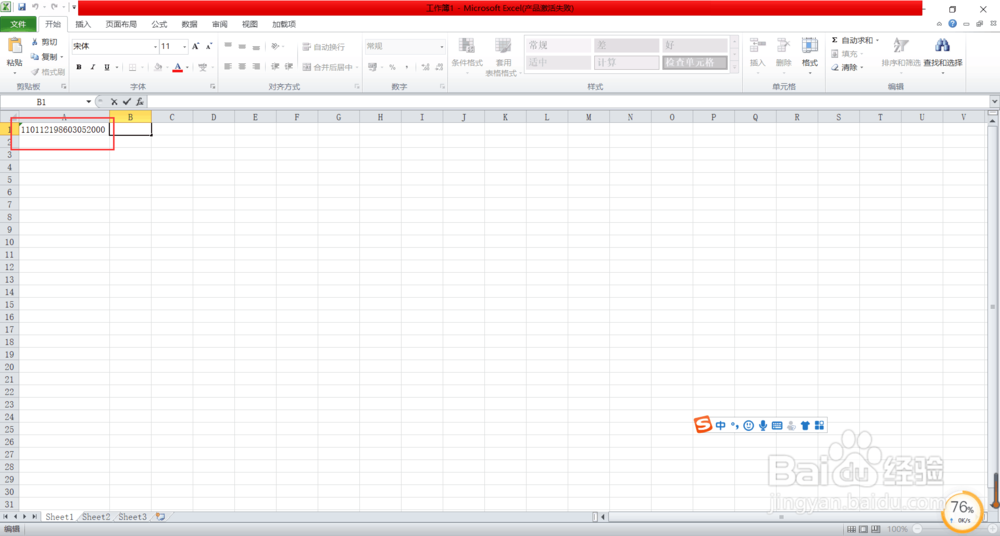The image size is (1000, 536).
Task: Switch to the Page Layout (页面布局) tab
Action: click(121, 24)
